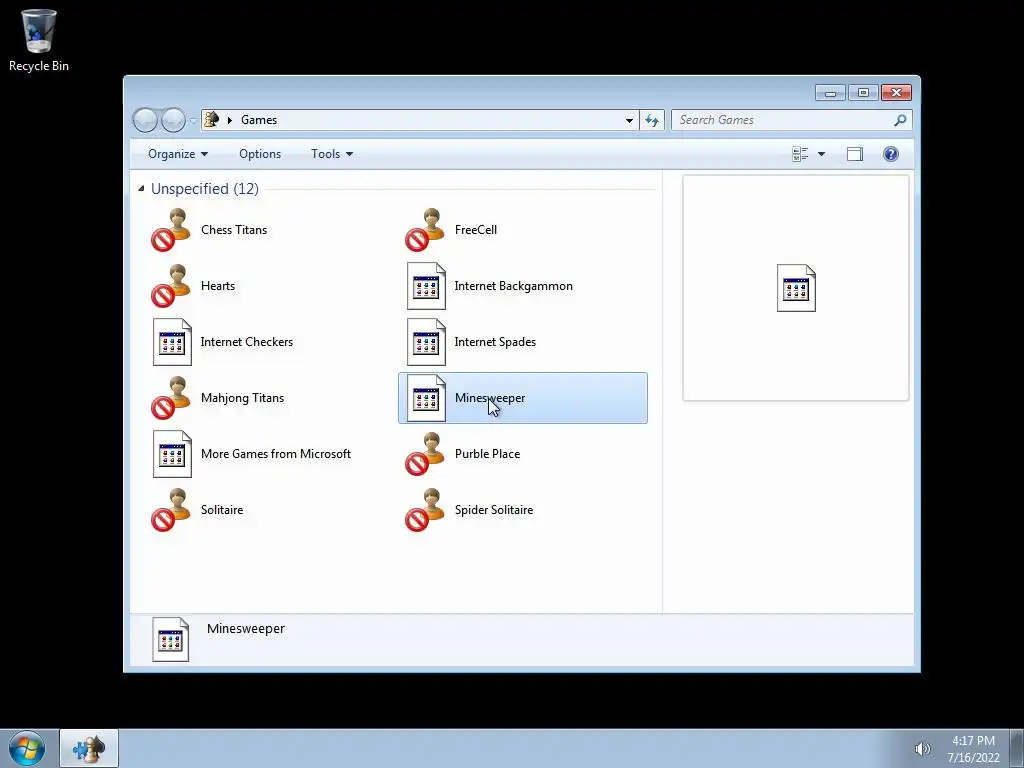Click the Minesweeper icon in details pane

click(170, 639)
